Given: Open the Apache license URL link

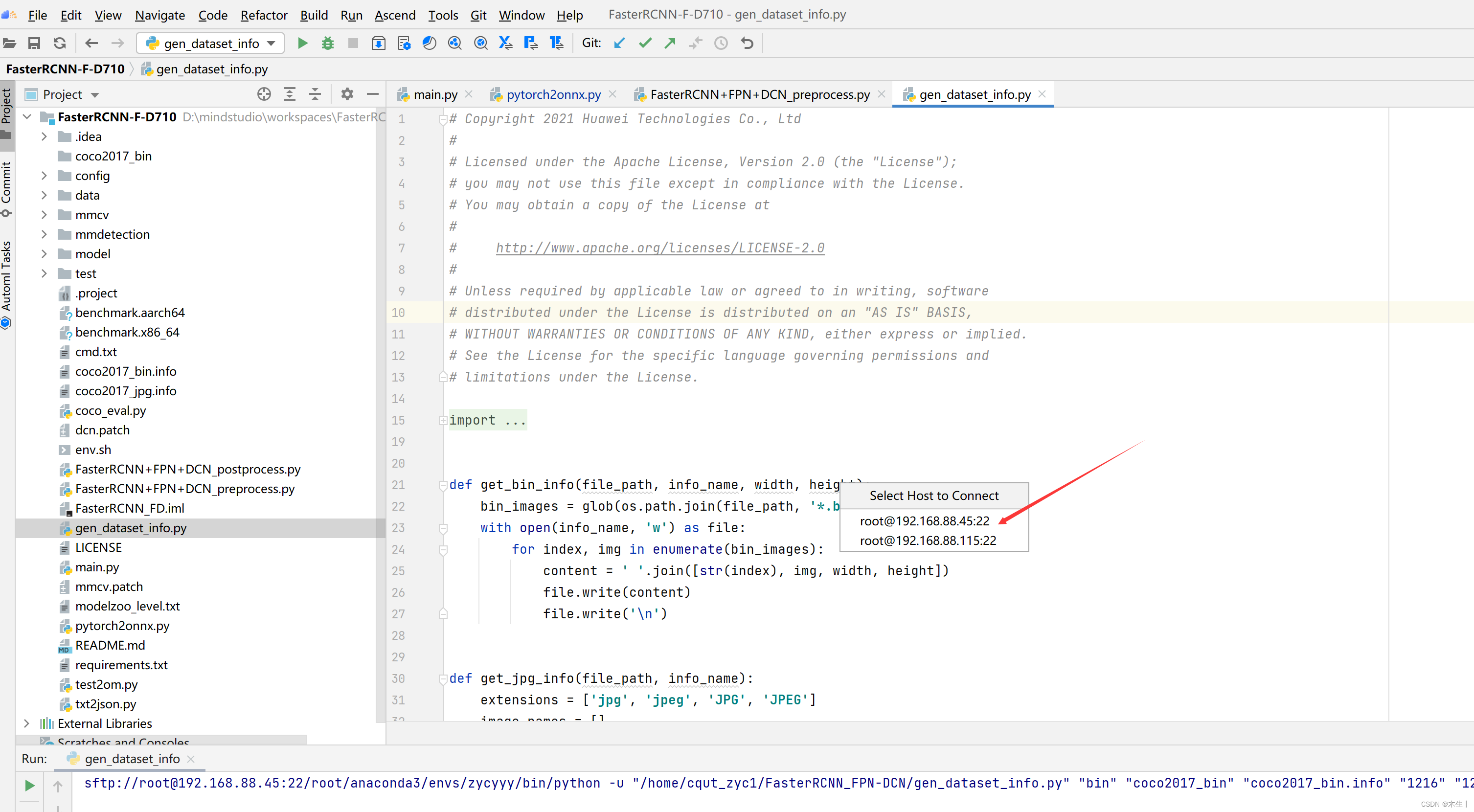Looking at the screenshot, I should click(660, 248).
